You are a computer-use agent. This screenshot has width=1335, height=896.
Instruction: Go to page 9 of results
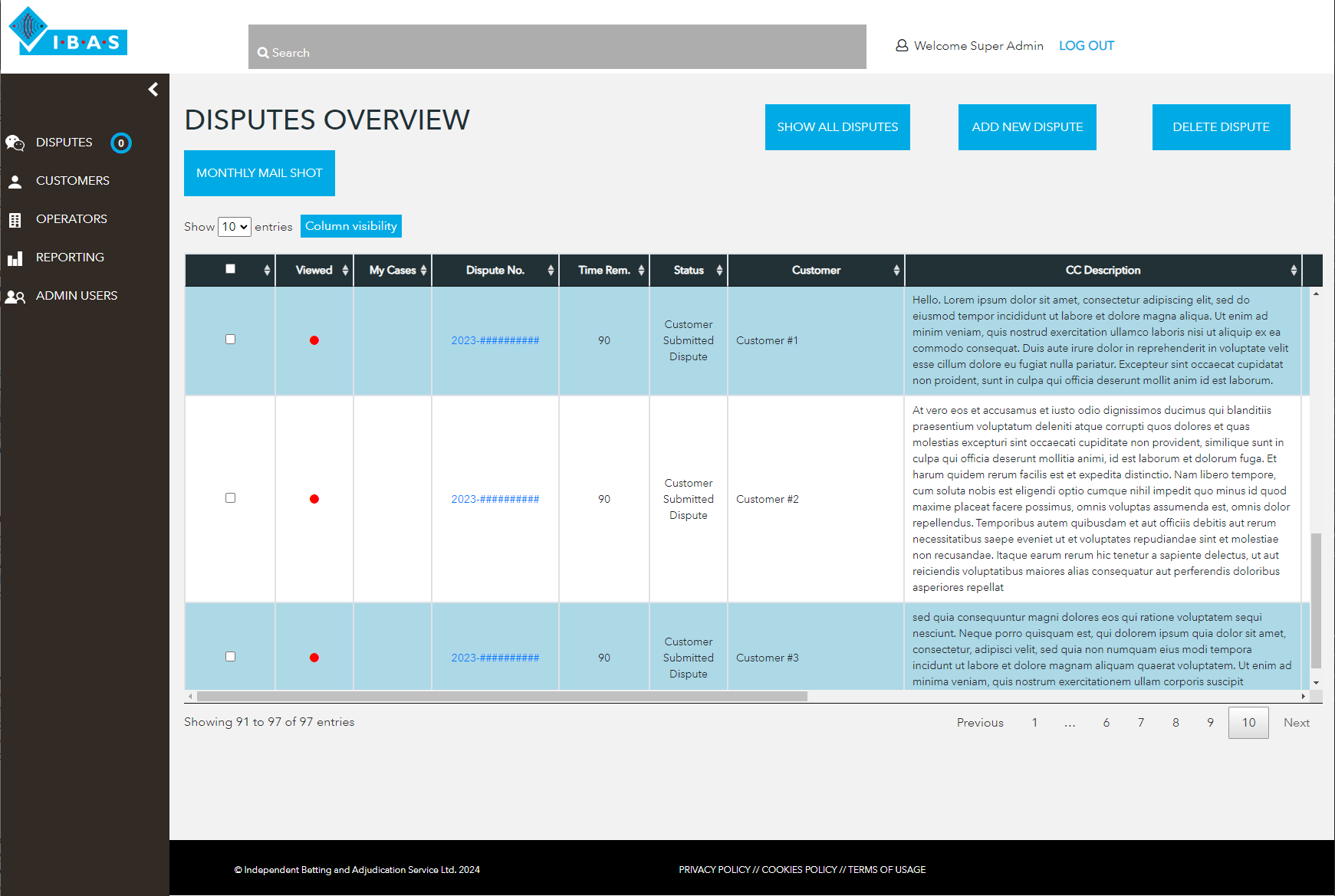(1210, 723)
